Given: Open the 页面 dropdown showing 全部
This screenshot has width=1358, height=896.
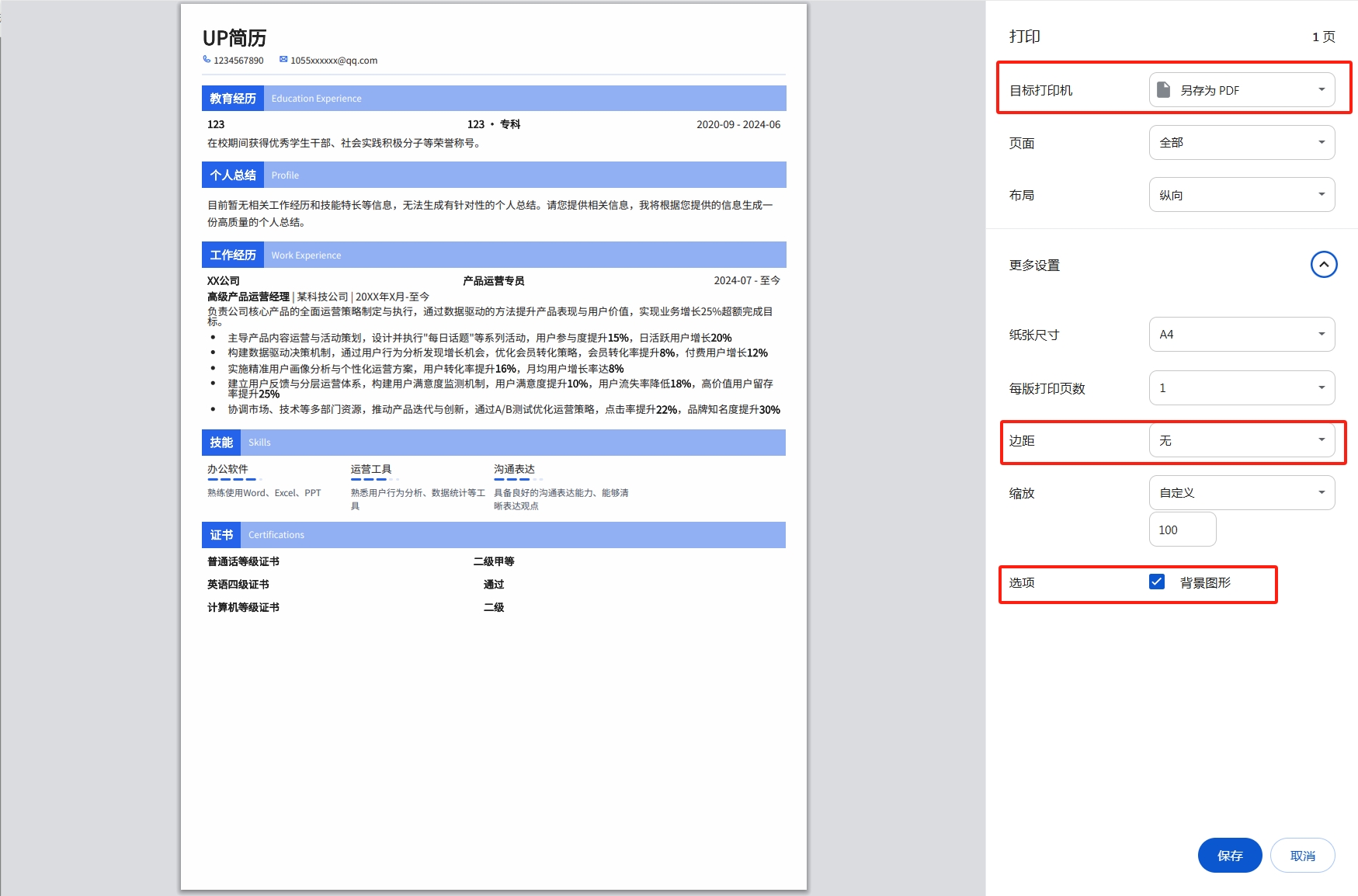Looking at the screenshot, I should coord(1242,143).
